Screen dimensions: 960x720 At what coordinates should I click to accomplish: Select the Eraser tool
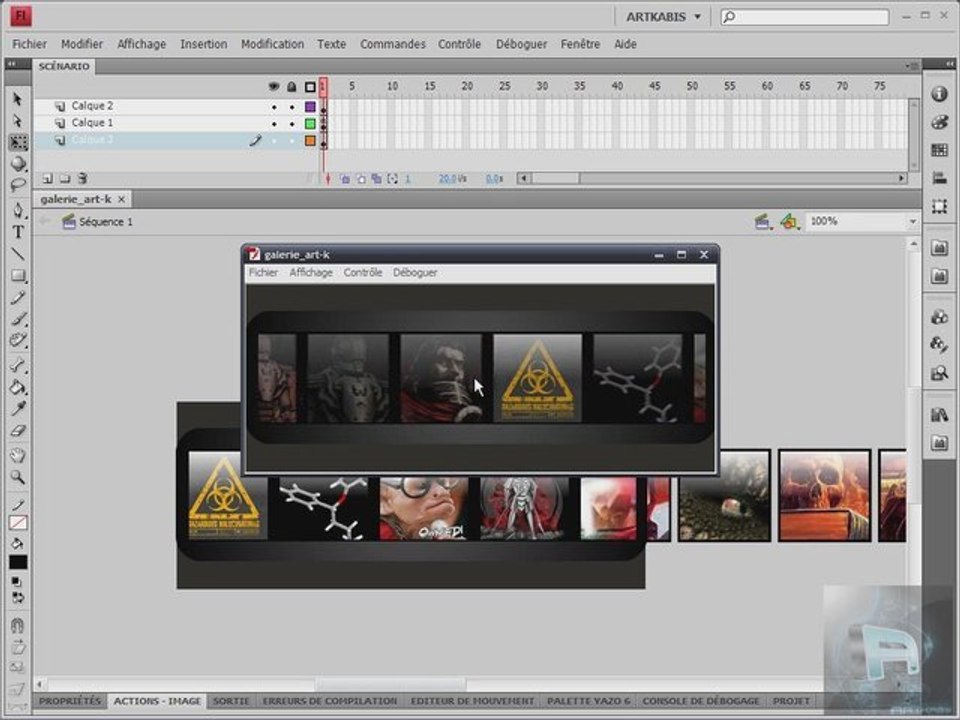(18, 431)
